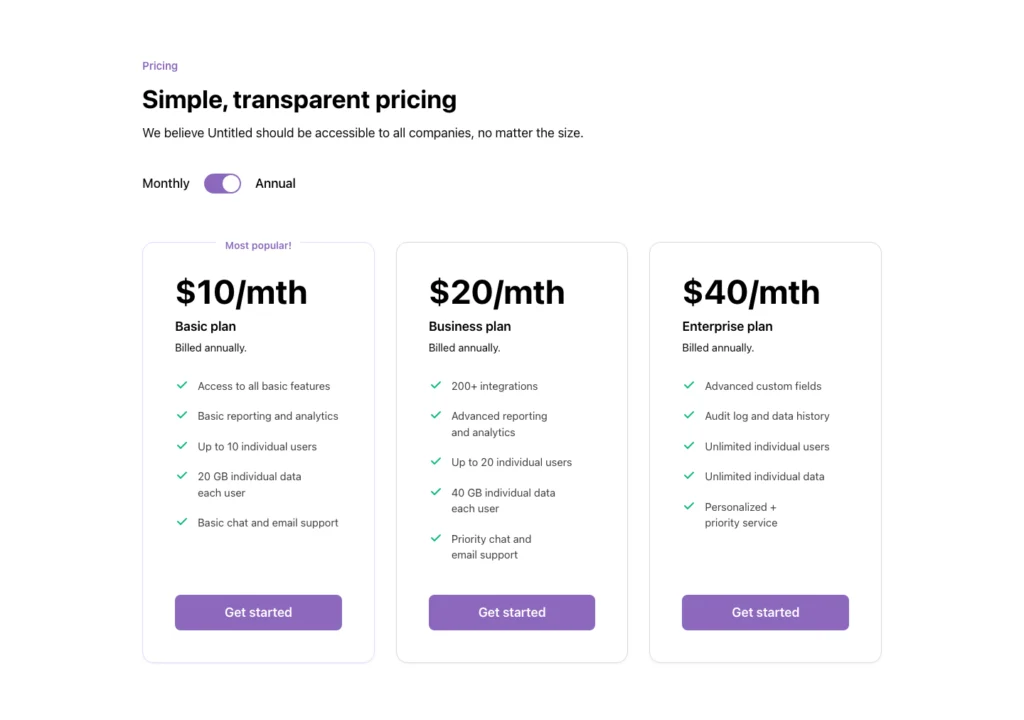Click the checkmark beside Access to all basic features

(182, 385)
